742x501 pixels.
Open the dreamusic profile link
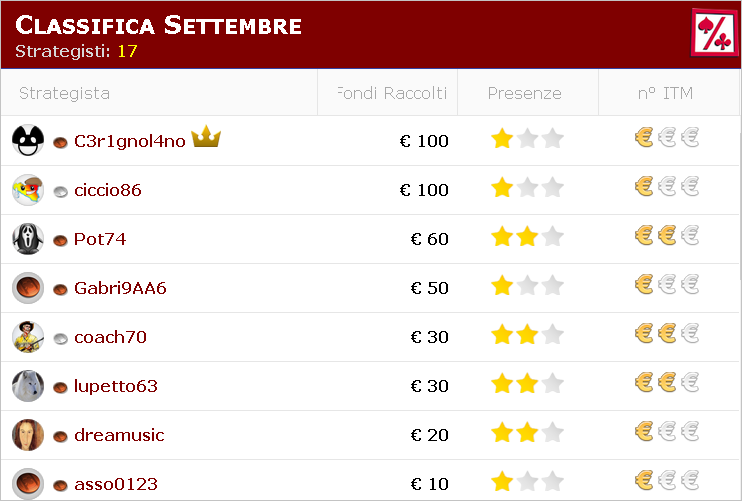coord(119,435)
